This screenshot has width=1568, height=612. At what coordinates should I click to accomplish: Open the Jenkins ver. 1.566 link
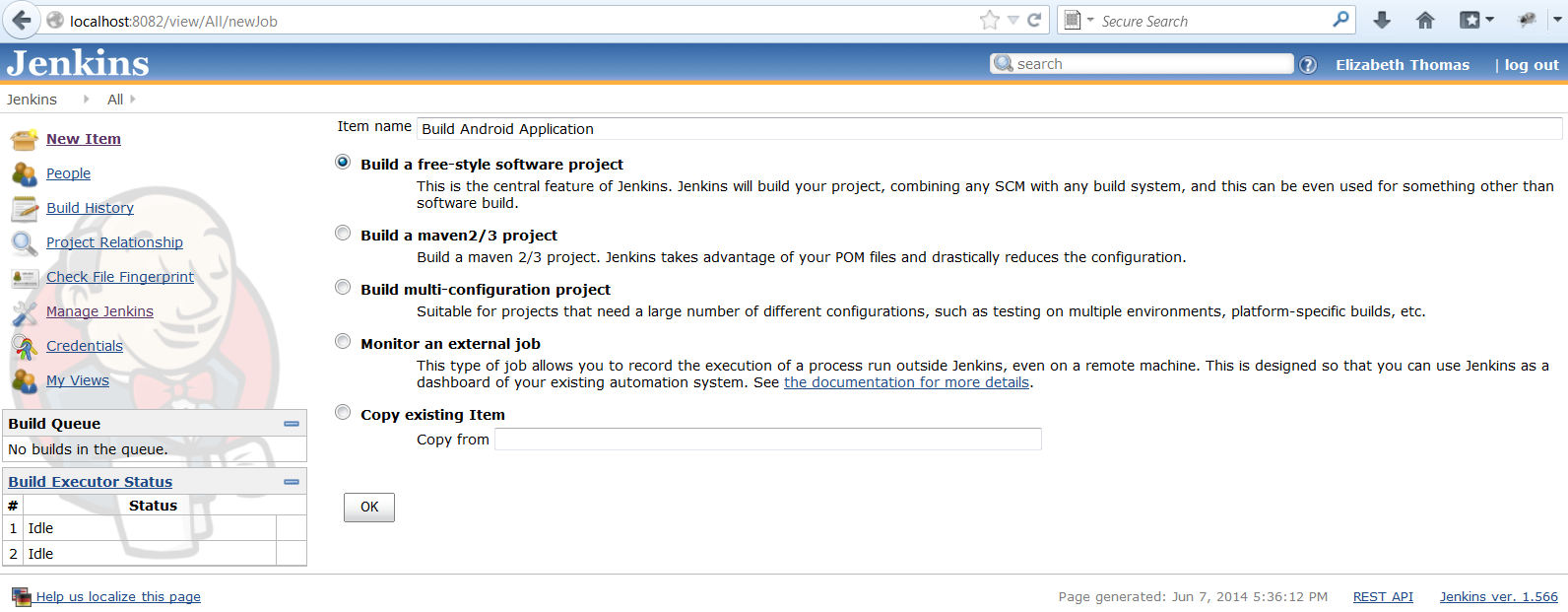tap(1499, 596)
